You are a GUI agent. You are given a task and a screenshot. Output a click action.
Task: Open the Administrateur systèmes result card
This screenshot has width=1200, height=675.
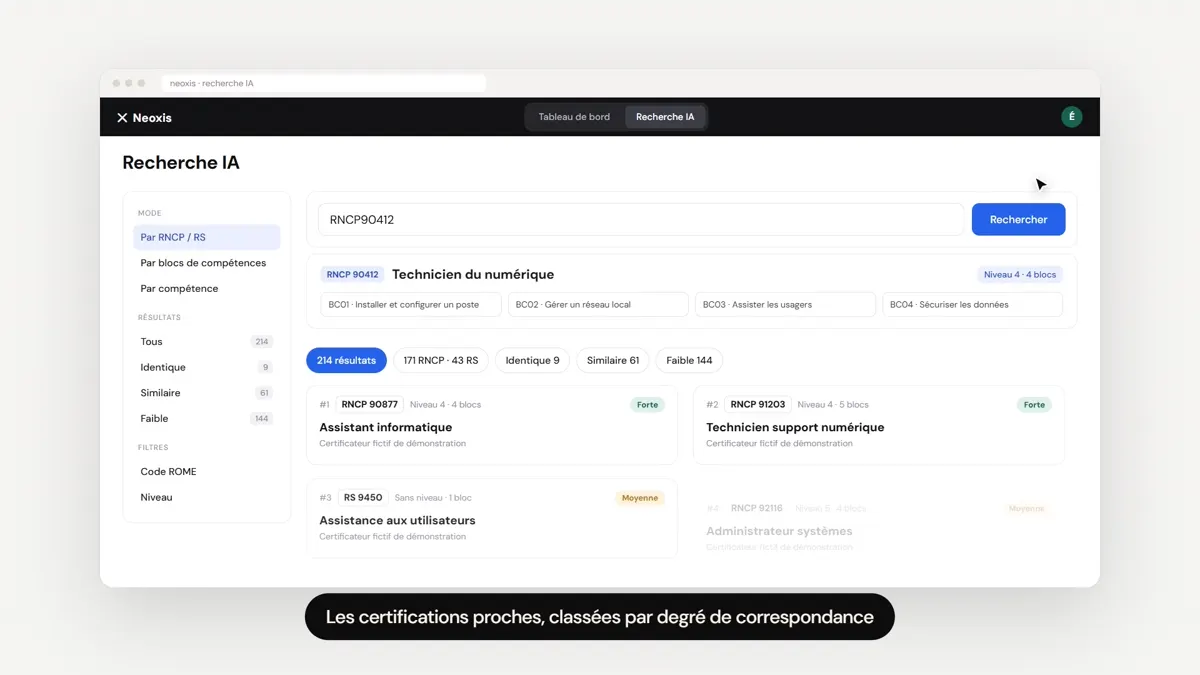[879, 526]
